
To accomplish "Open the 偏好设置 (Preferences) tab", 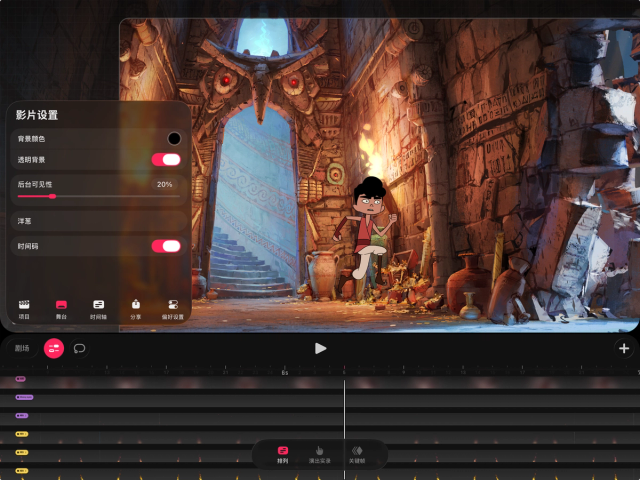I will pos(173,309).
